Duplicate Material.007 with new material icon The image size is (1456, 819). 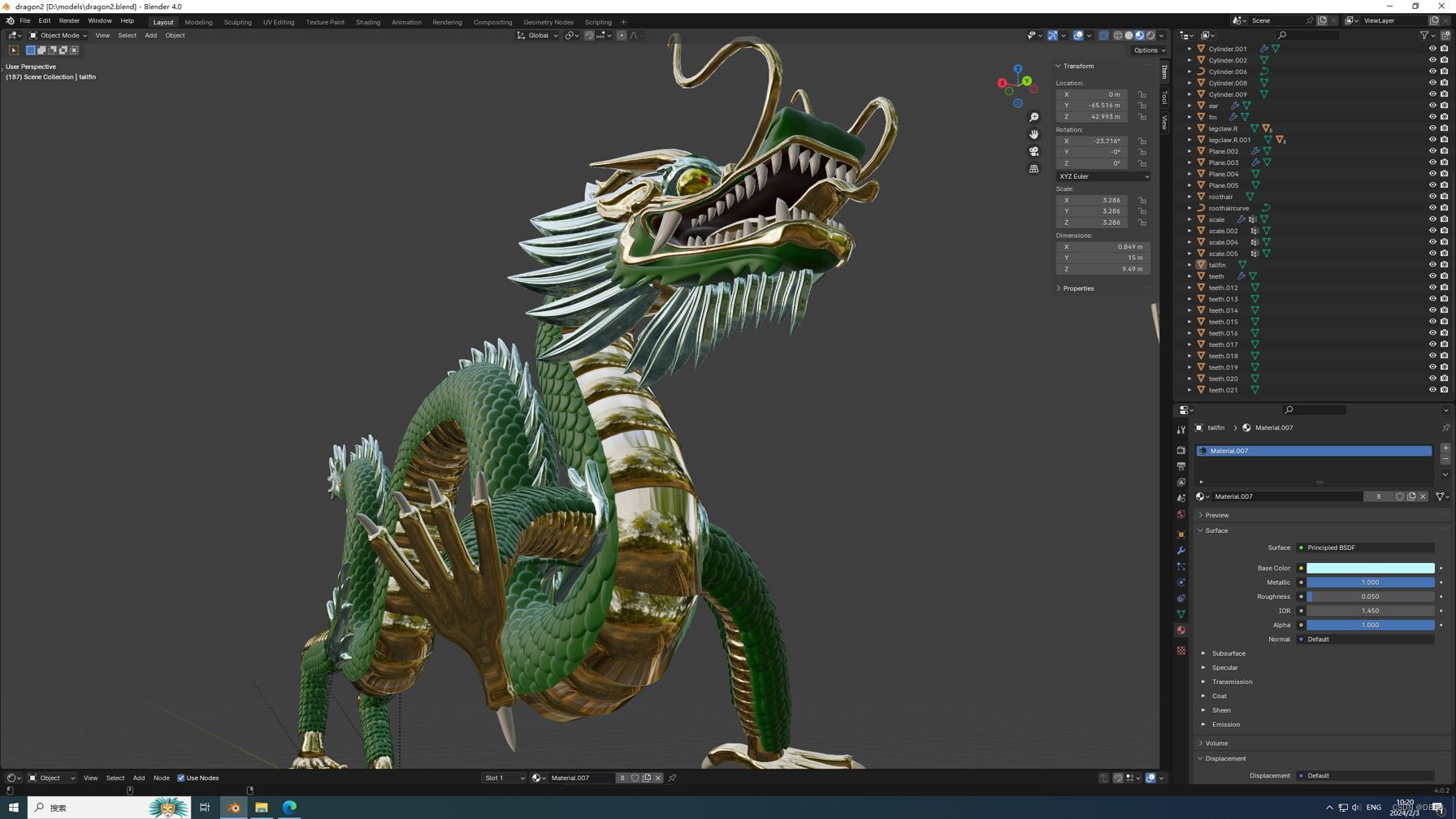click(x=1411, y=496)
